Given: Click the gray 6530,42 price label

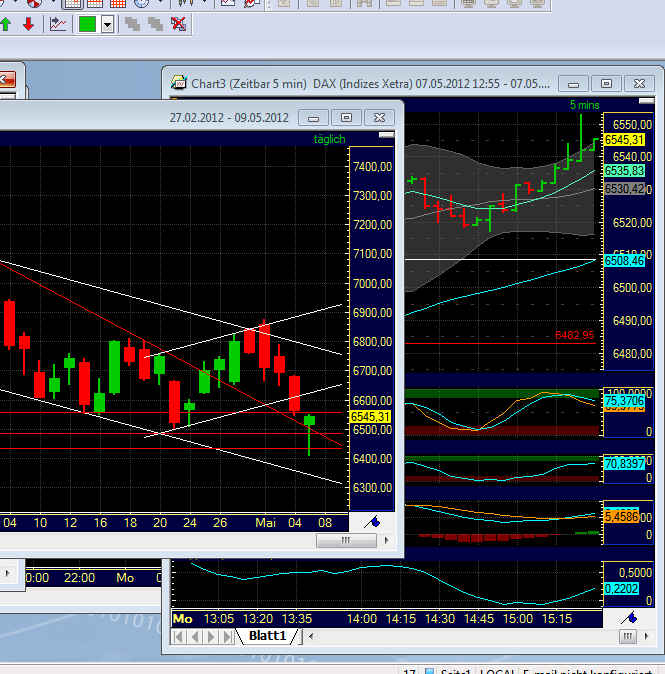Looking at the screenshot, I should pyautogui.click(x=625, y=189).
